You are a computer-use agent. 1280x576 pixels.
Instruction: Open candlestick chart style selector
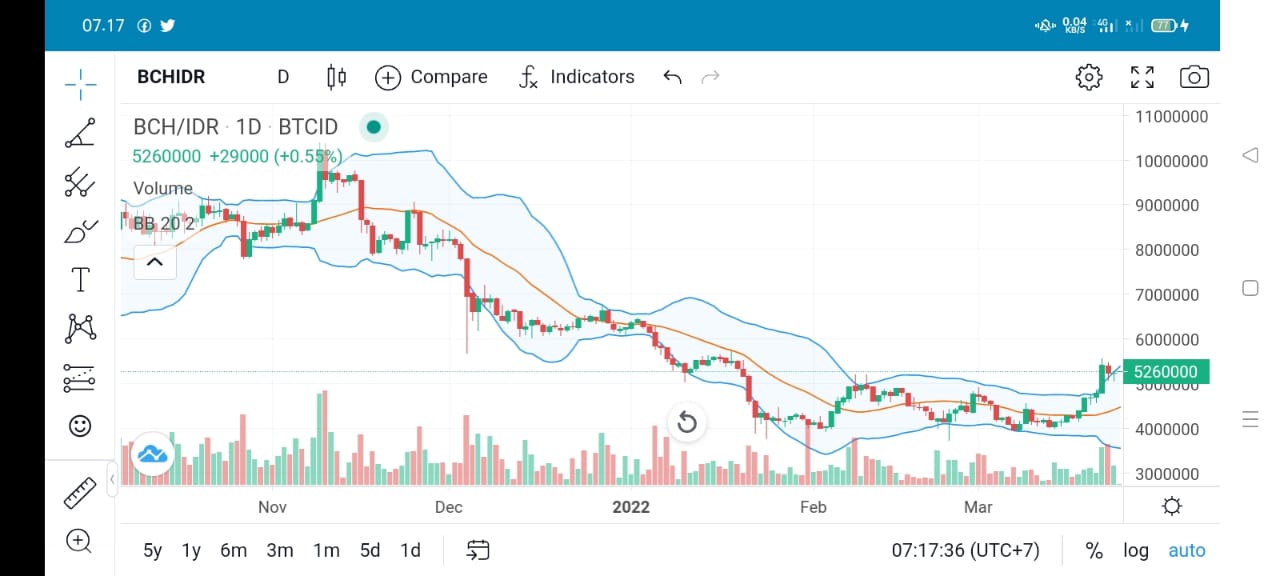coord(336,77)
